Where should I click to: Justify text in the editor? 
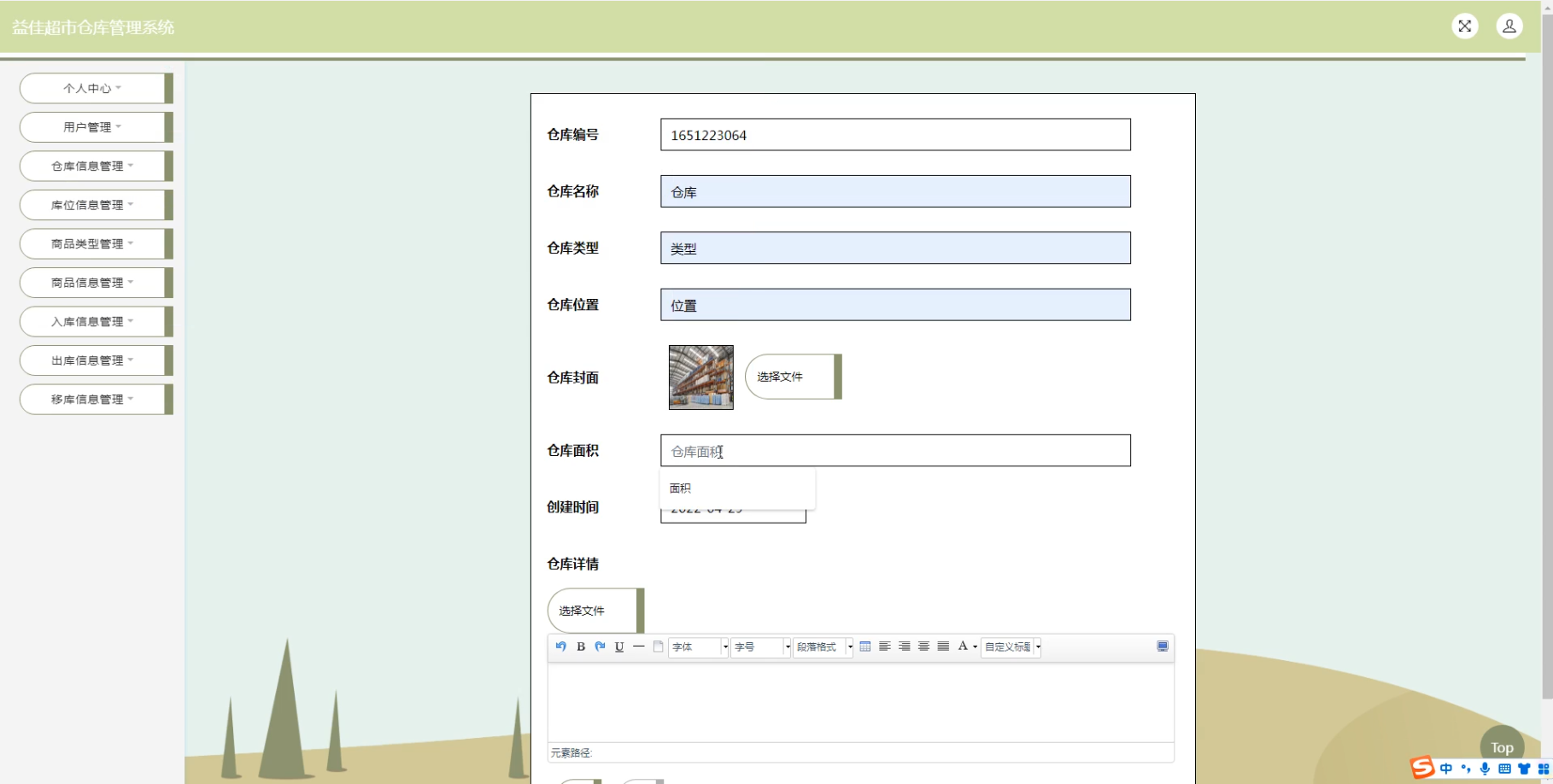[x=943, y=647]
